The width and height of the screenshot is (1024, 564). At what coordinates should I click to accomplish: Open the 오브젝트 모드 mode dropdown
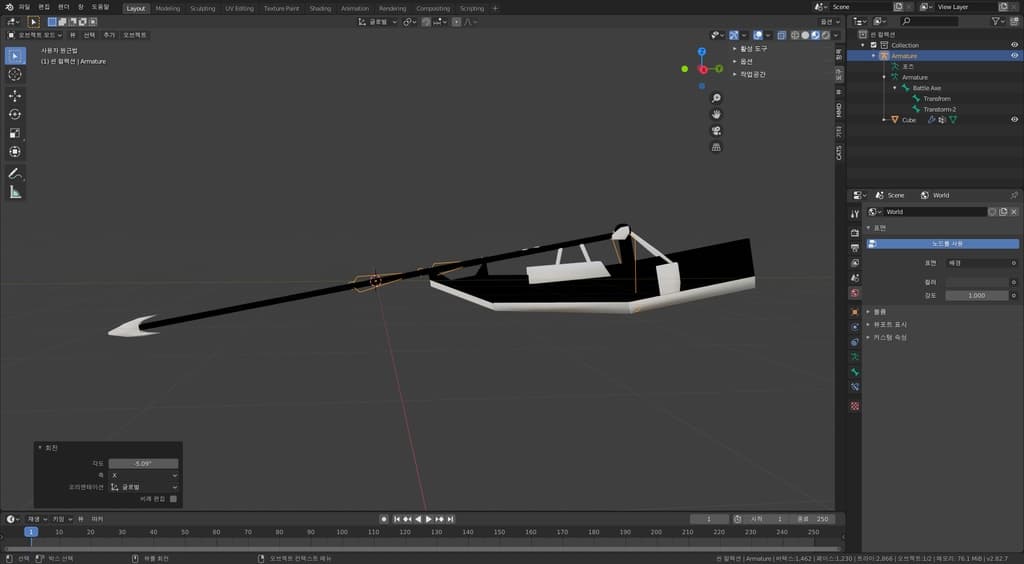coord(35,34)
